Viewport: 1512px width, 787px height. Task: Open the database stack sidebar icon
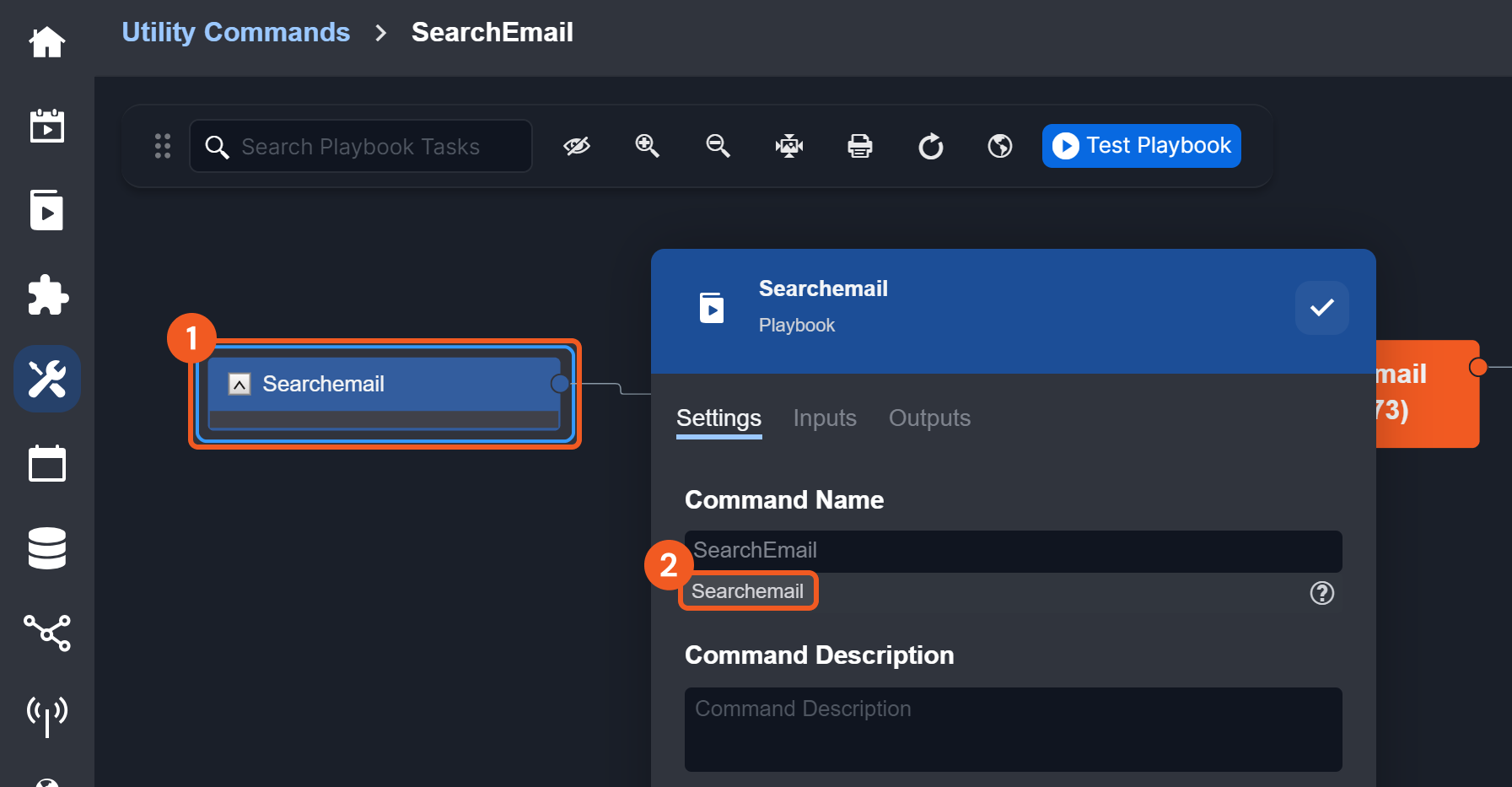(x=47, y=548)
